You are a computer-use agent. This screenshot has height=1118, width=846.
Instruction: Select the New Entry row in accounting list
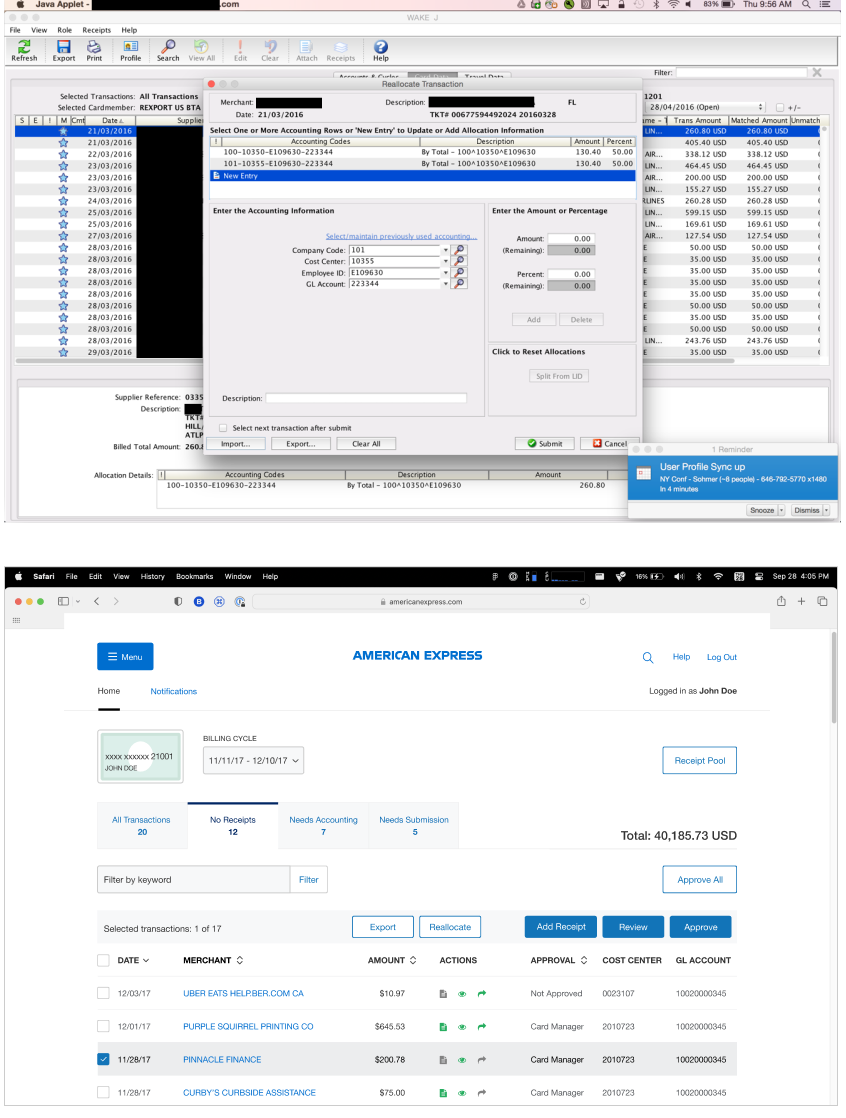(422, 175)
